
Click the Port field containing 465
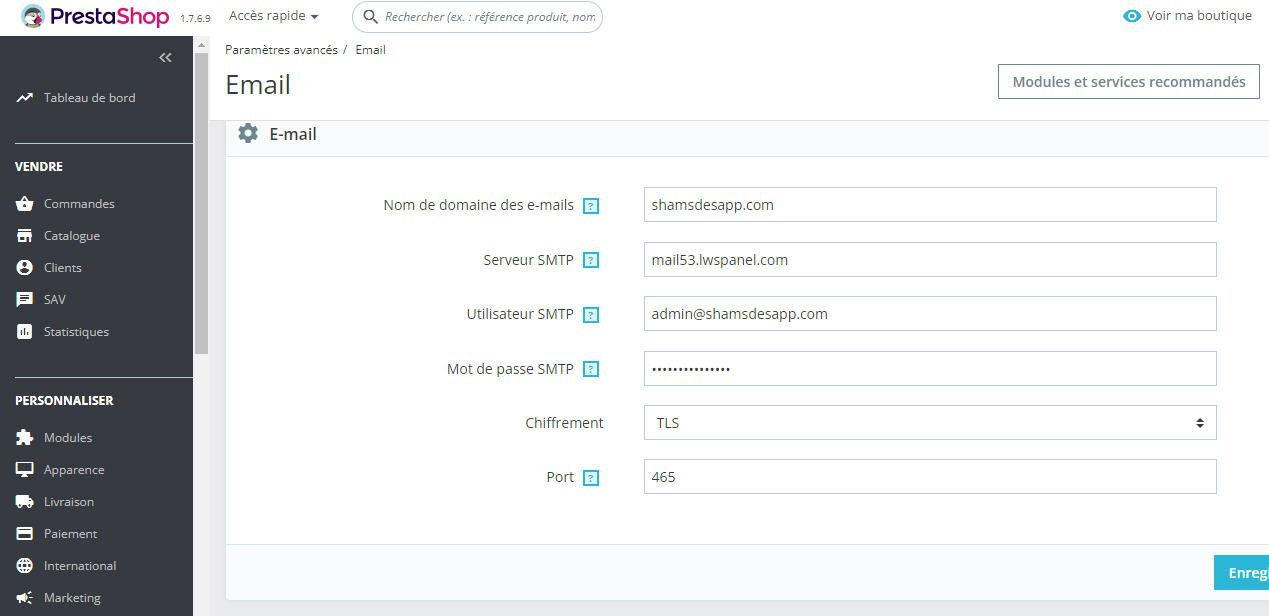click(x=930, y=477)
